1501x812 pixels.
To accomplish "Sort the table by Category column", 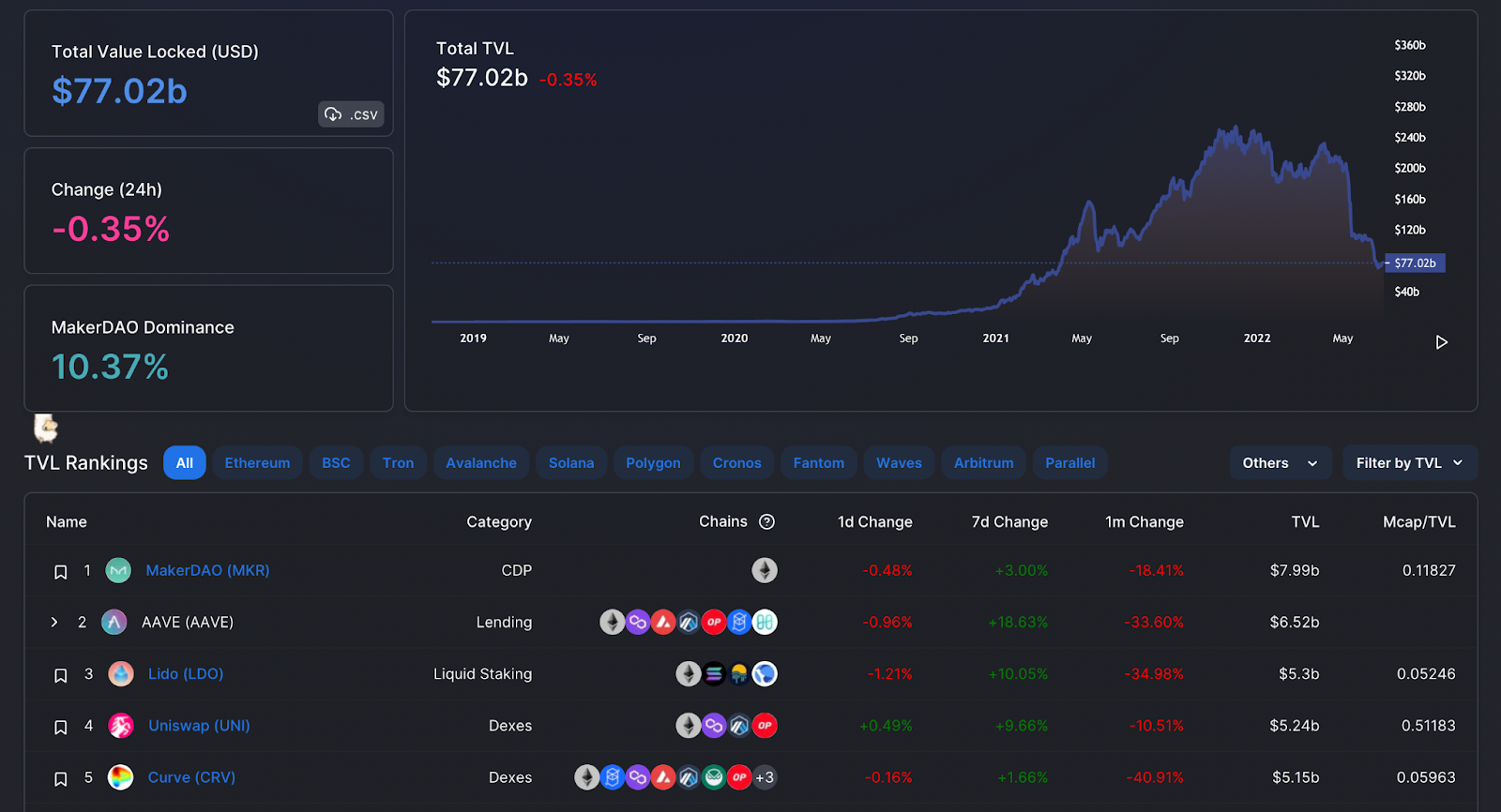I will coord(499,522).
